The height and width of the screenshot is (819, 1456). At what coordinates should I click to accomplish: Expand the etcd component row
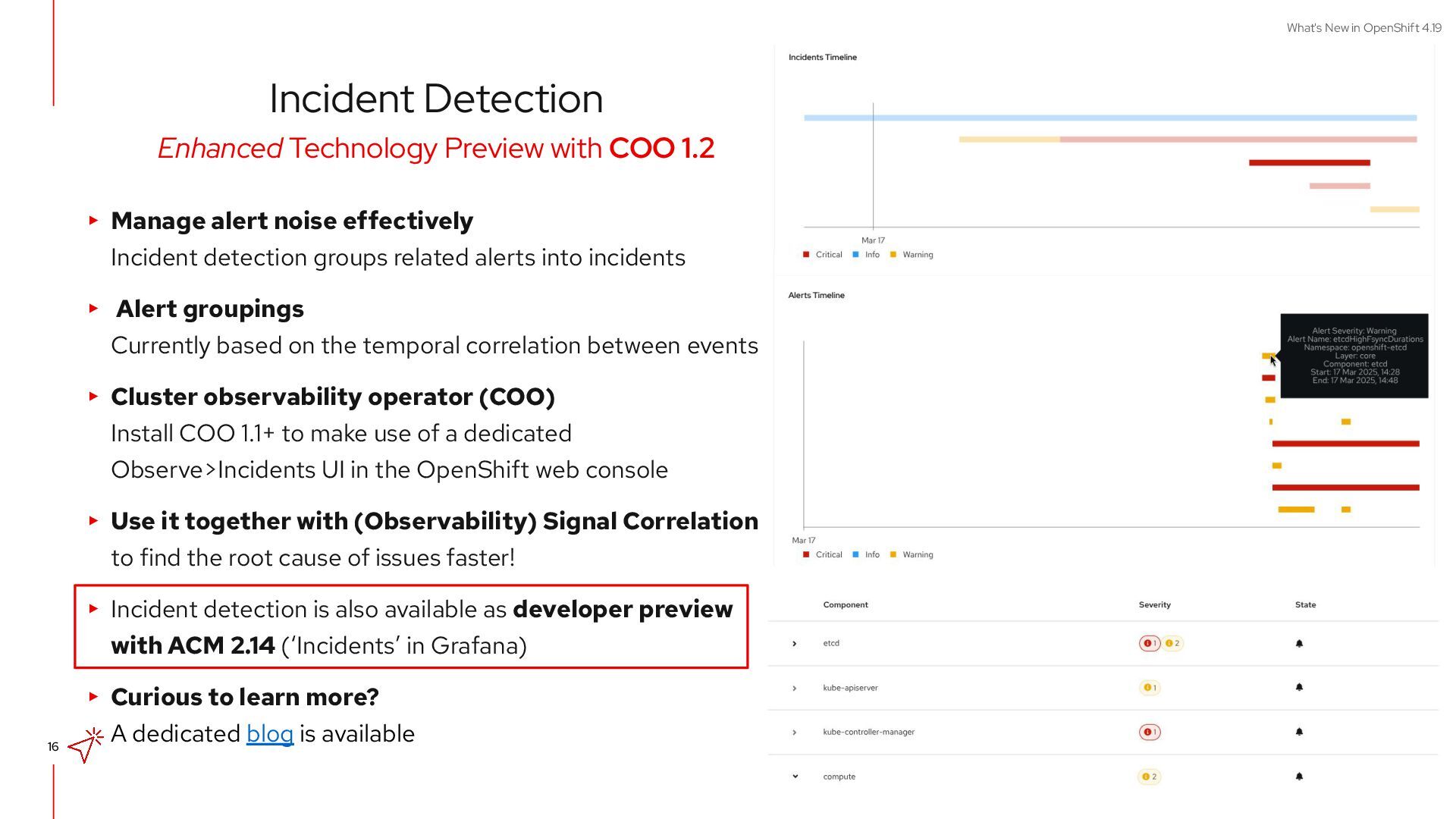[794, 644]
